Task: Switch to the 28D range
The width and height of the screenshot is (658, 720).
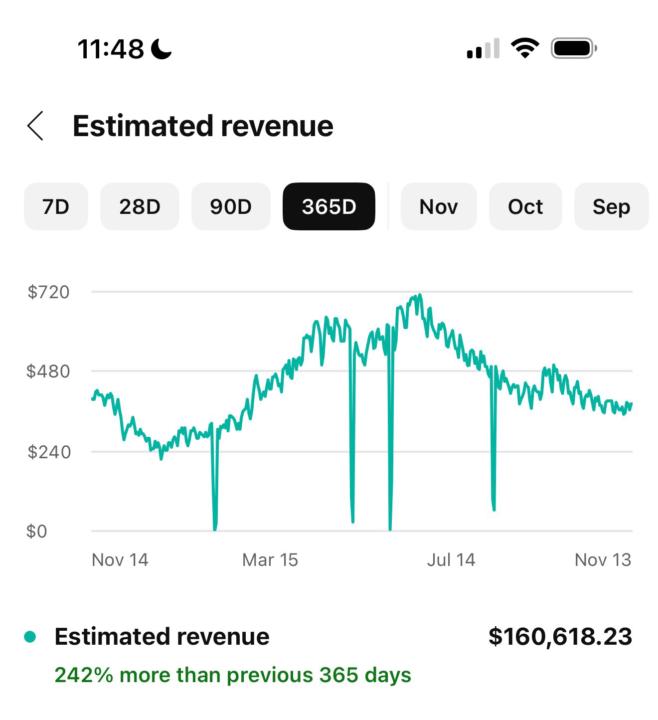Action: click(x=141, y=207)
